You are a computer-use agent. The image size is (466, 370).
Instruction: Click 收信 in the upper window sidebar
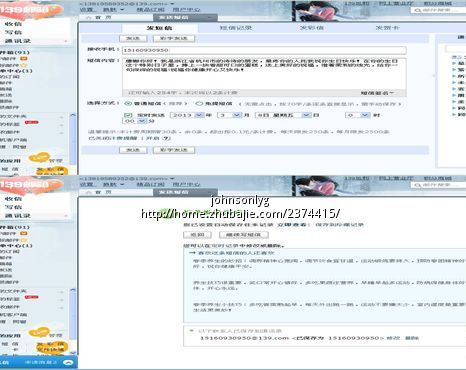pos(13,24)
